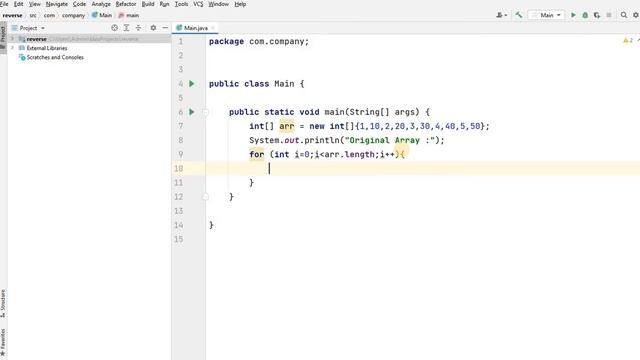Screen dimensions: 640x360
Task: Open the VCS menu
Action: 198,4
